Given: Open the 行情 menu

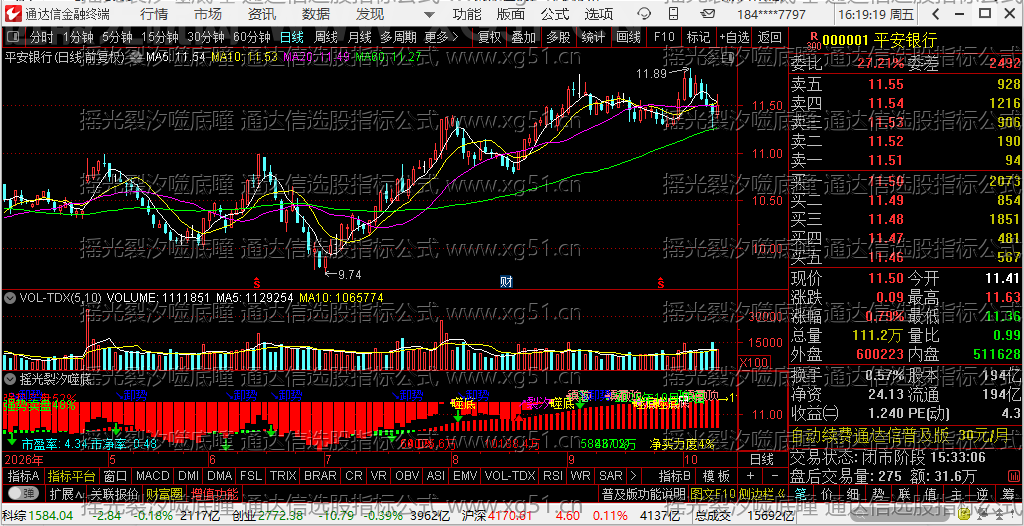Looking at the screenshot, I should pos(154,14).
